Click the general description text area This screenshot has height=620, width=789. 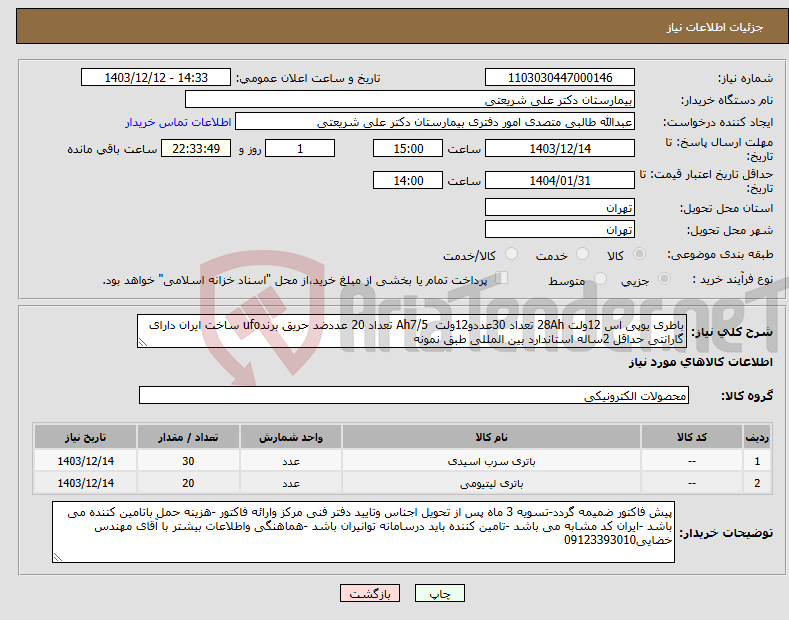(412, 332)
